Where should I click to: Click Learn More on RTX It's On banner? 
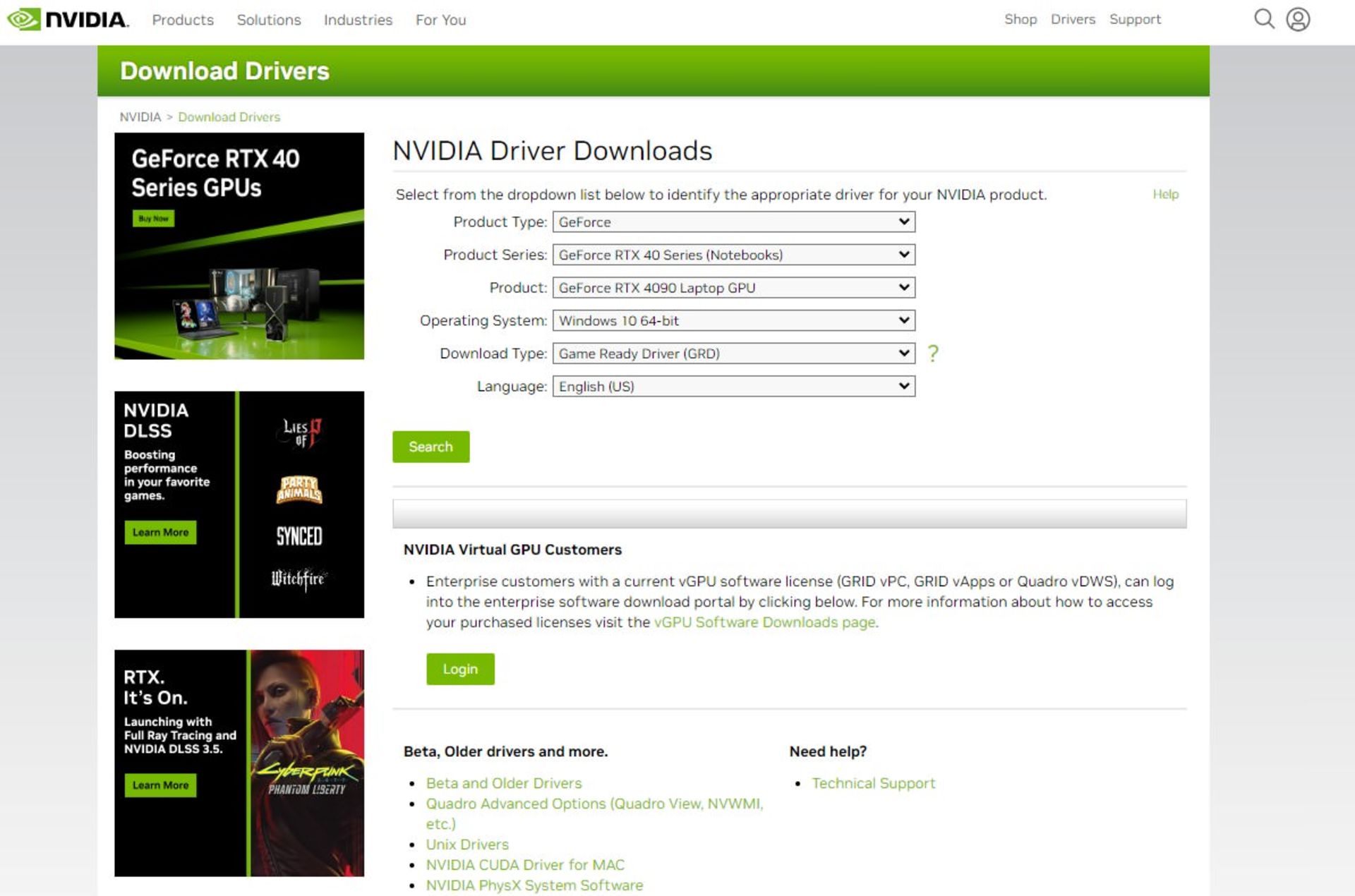click(160, 785)
